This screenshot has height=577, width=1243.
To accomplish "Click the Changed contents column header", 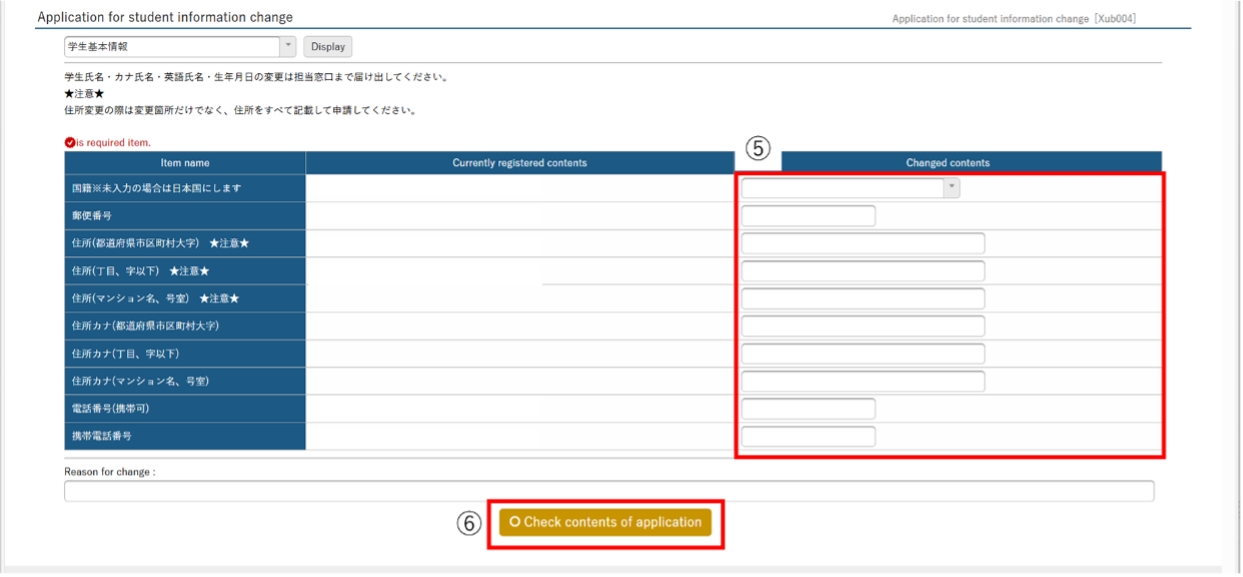I will click(947, 163).
